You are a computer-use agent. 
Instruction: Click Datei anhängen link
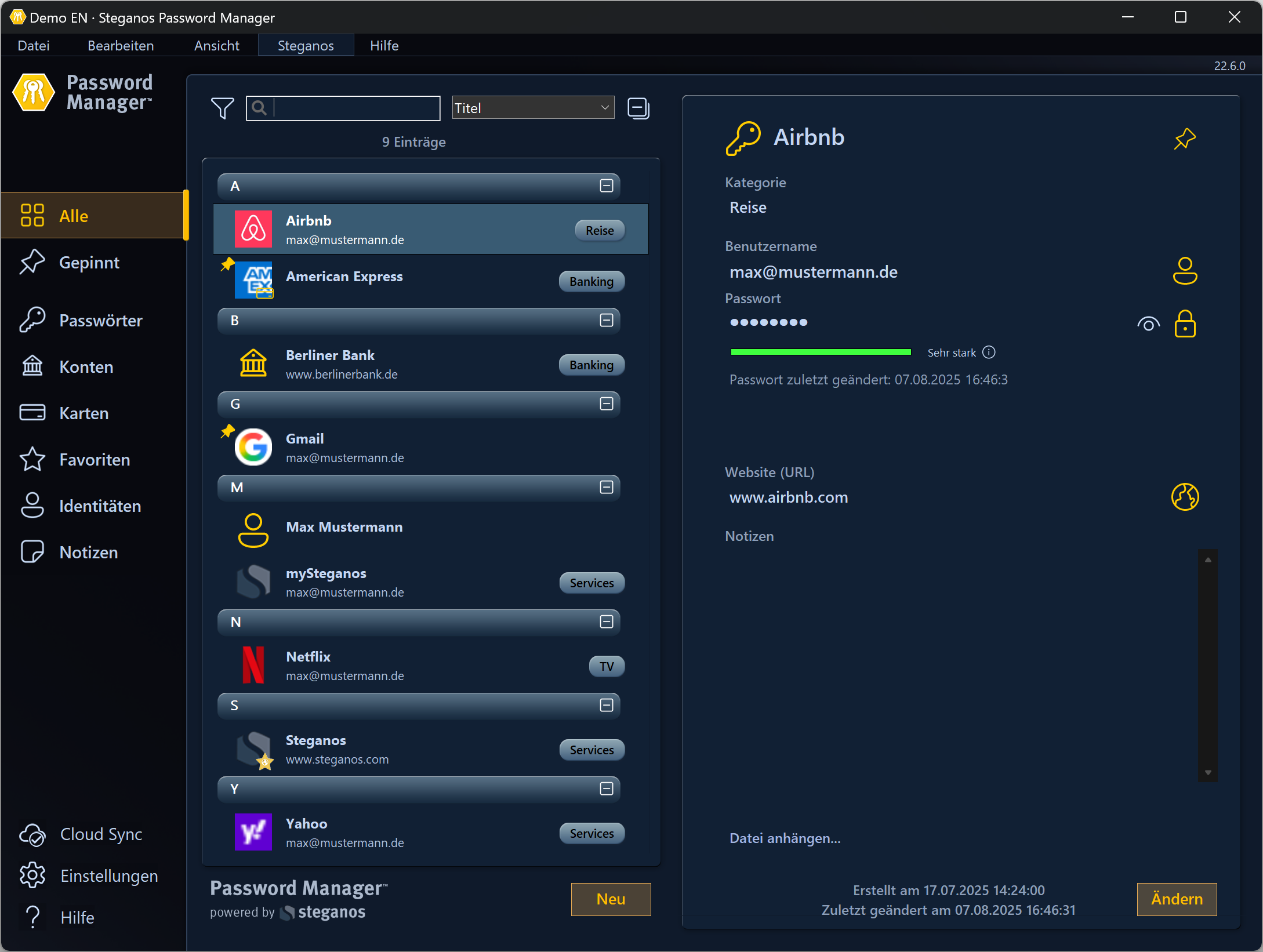[785, 838]
